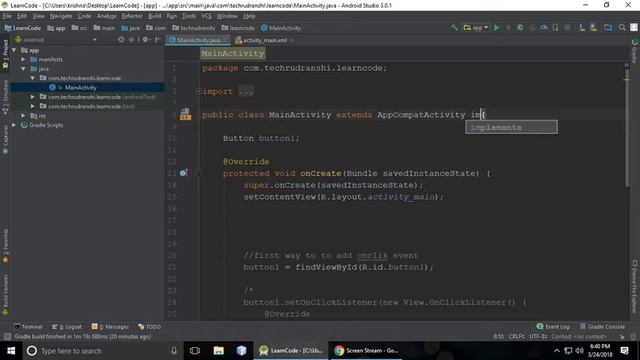Image resolution: width=640 pixels, height=360 pixels.
Task: Click the override gutter icon next to onCreate
Action: coord(183,173)
